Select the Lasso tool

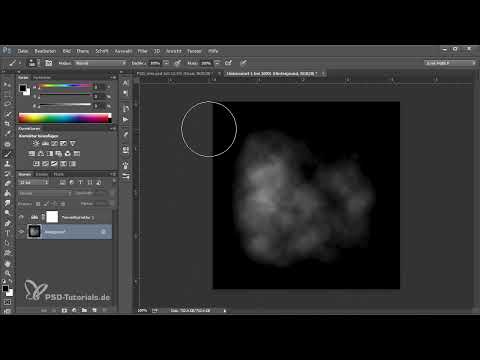click(7, 104)
